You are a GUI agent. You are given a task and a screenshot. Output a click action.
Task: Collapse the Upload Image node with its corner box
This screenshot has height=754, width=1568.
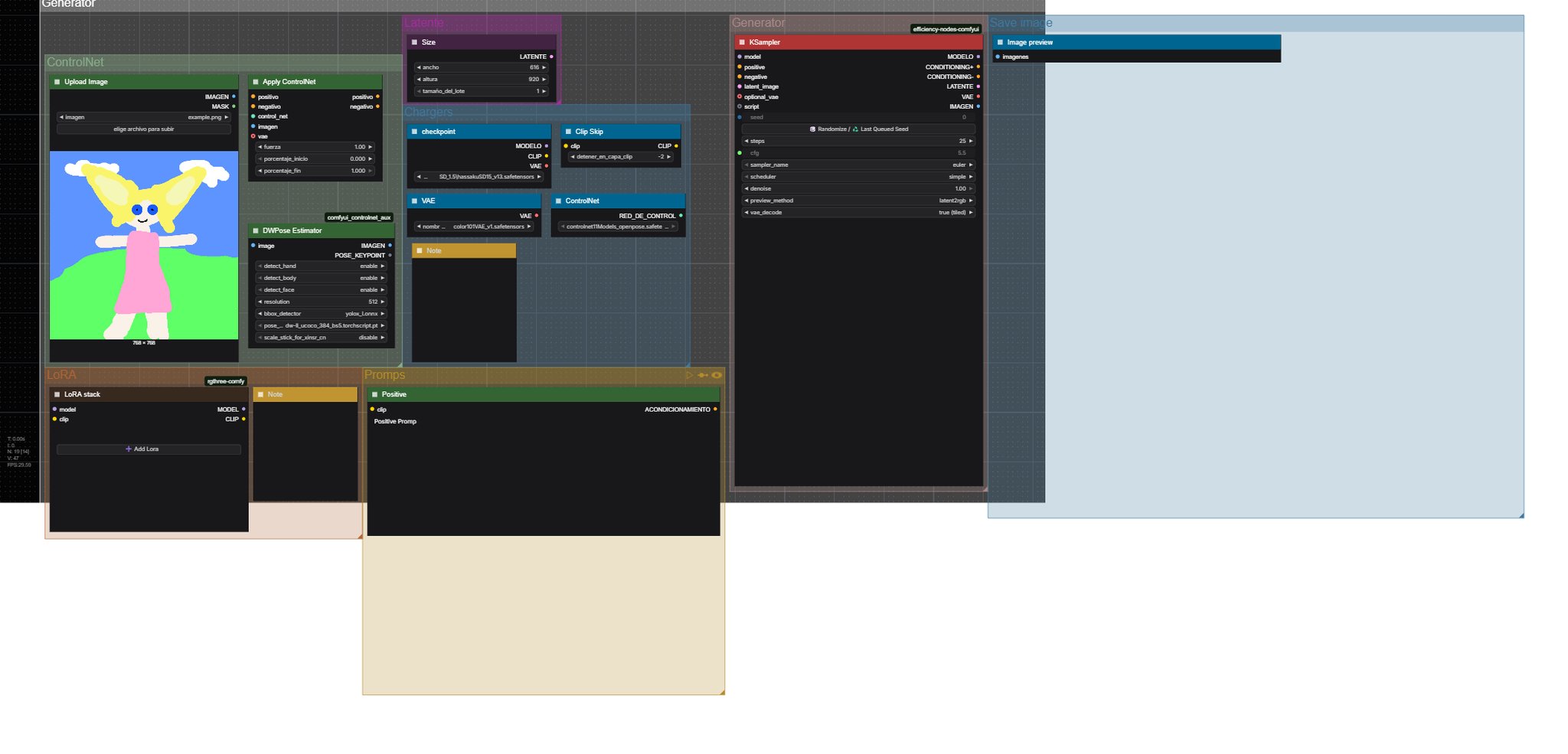coord(57,82)
